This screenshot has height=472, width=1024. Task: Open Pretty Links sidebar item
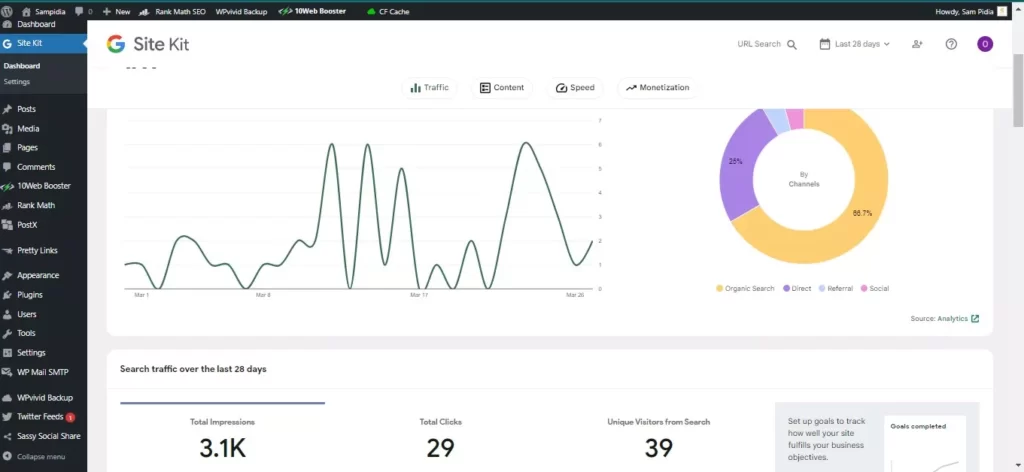tap(43, 250)
